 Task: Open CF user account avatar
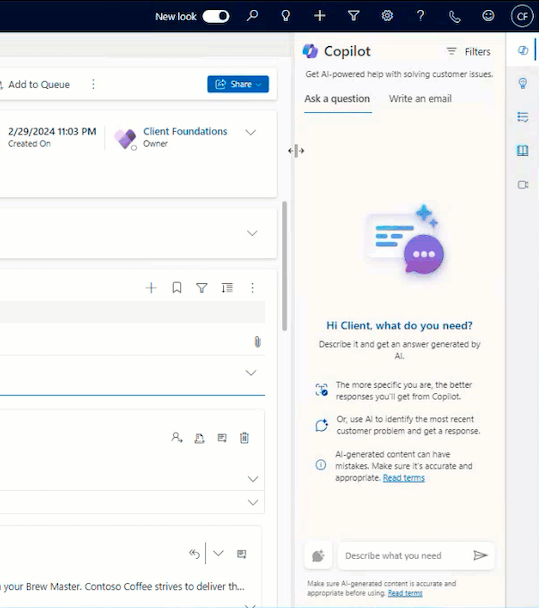(522, 16)
